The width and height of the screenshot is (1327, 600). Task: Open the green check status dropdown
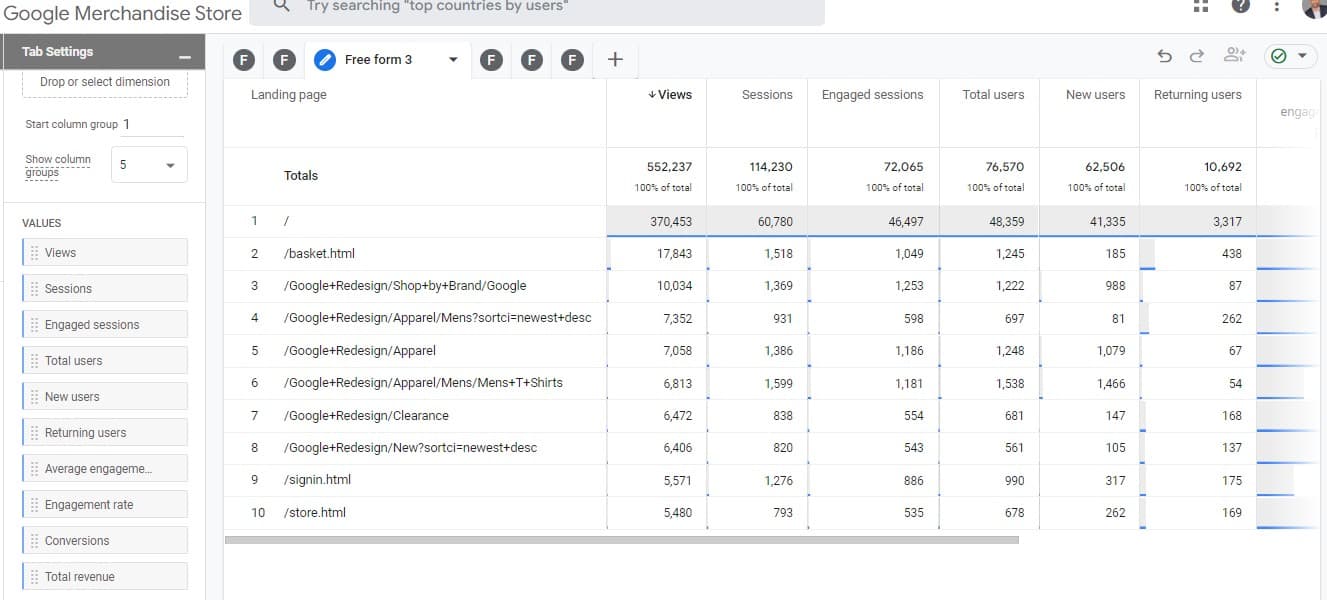click(1289, 57)
